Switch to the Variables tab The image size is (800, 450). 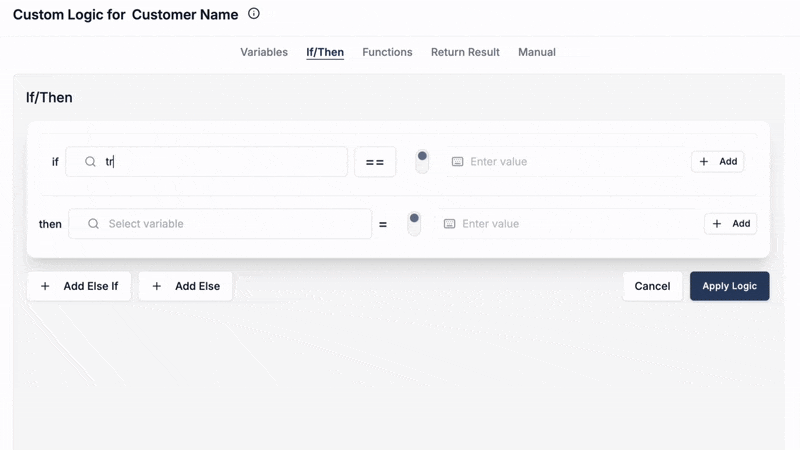264,52
